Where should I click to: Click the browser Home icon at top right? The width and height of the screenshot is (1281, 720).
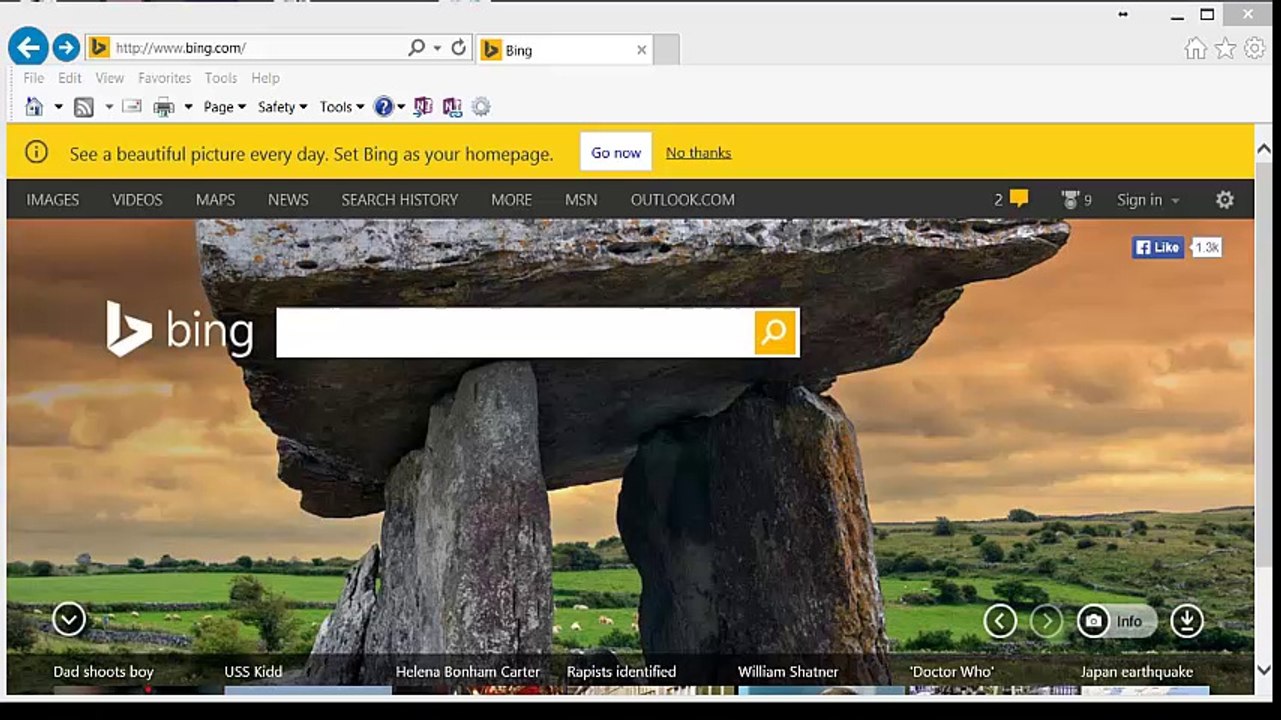click(x=1195, y=49)
